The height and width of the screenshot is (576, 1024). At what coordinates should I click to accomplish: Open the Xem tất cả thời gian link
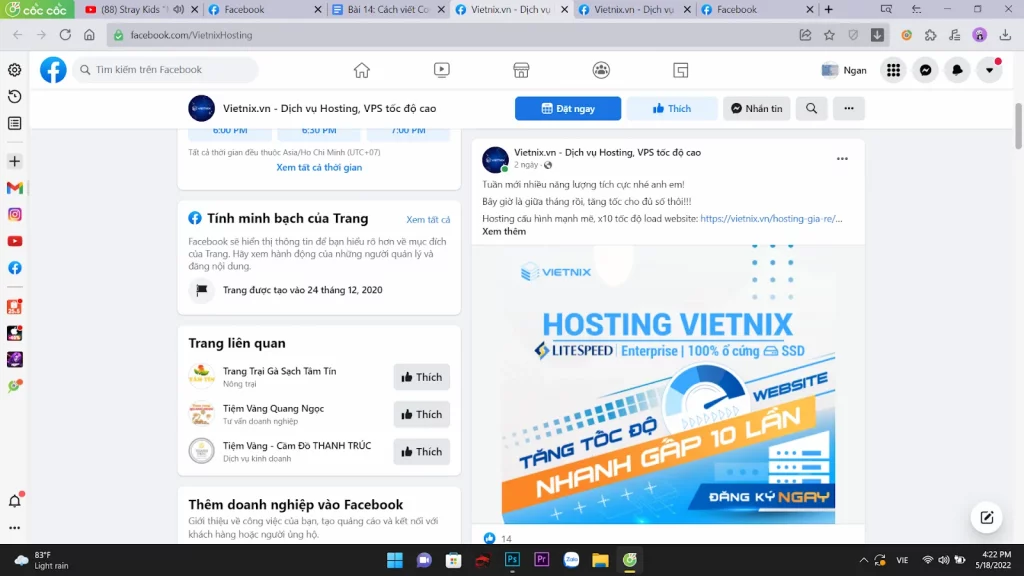[319, 167]
